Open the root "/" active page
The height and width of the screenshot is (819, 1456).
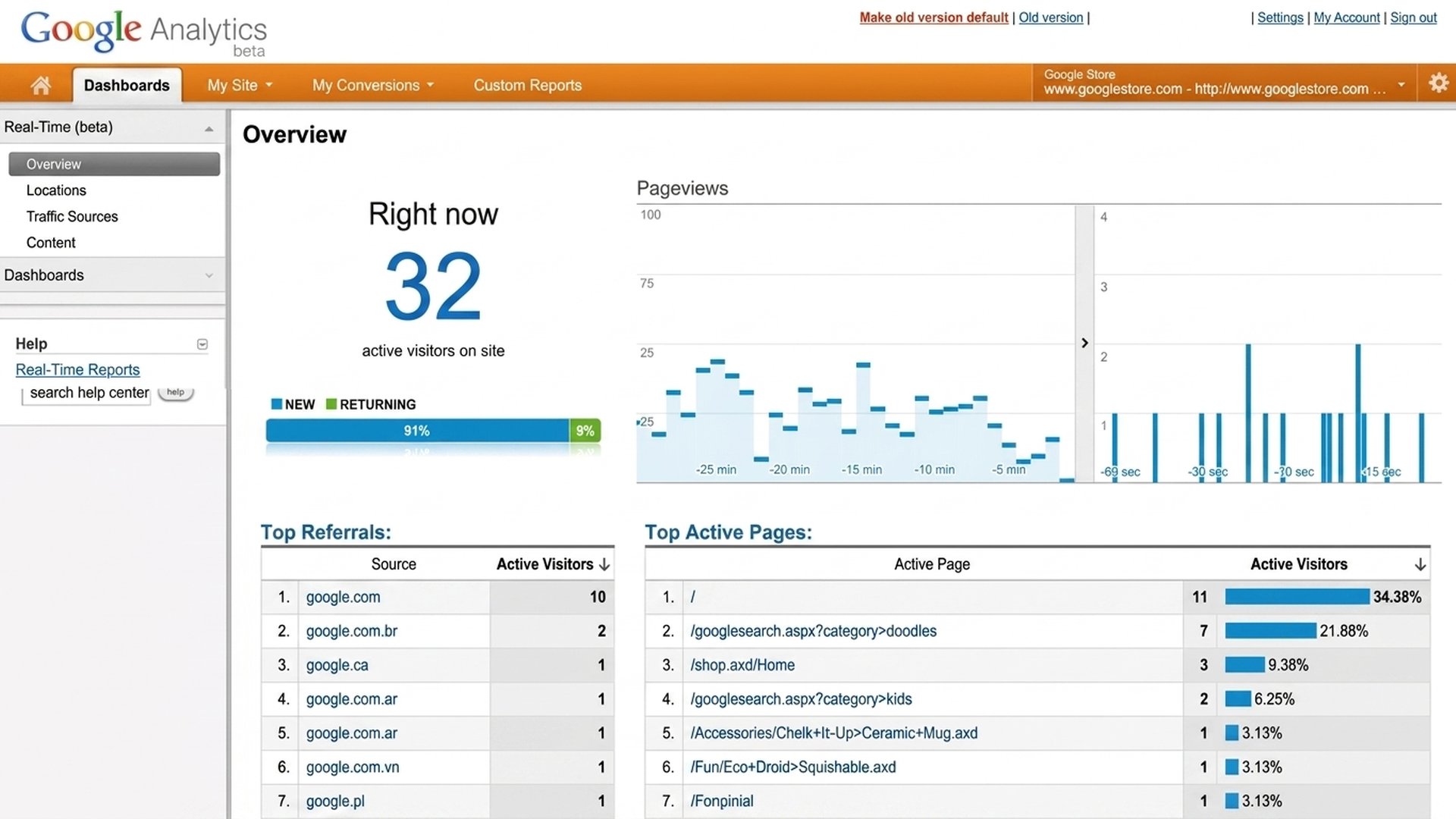[693, 598]
